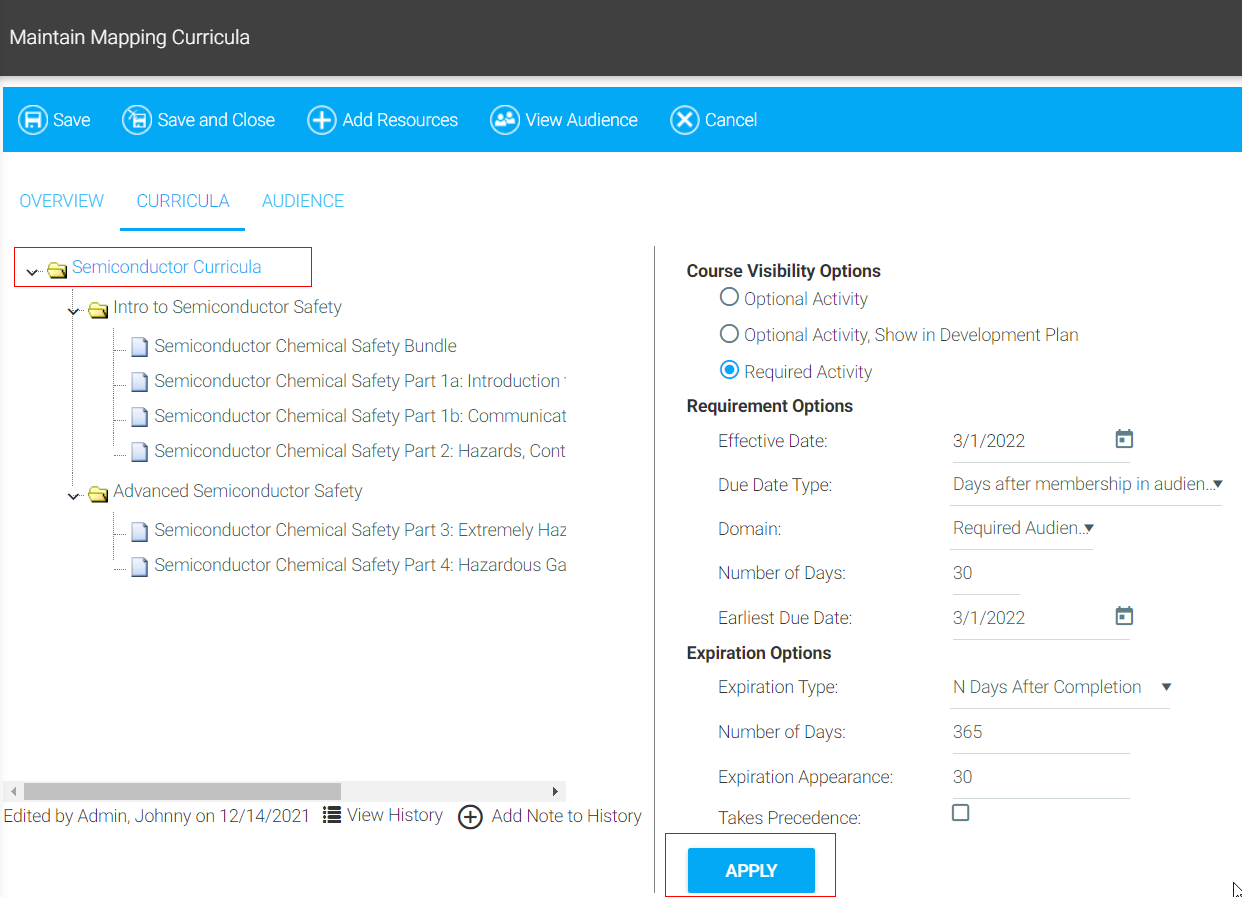
Task: Click the View Audience label
Action: click(582, 120)
